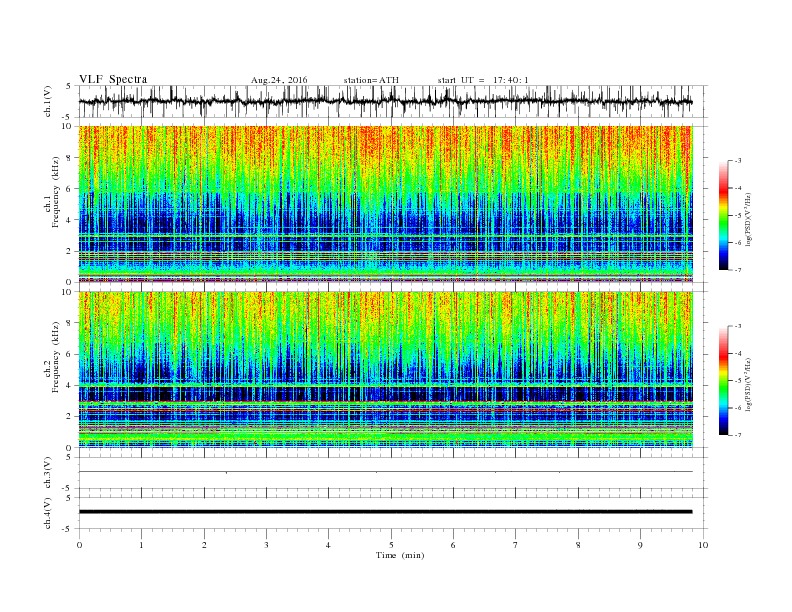Click the ch.2 spectrogram color scale bar
Image resolution: width=792 pixels, height=612 pixels.
click(x=724, y=380)
